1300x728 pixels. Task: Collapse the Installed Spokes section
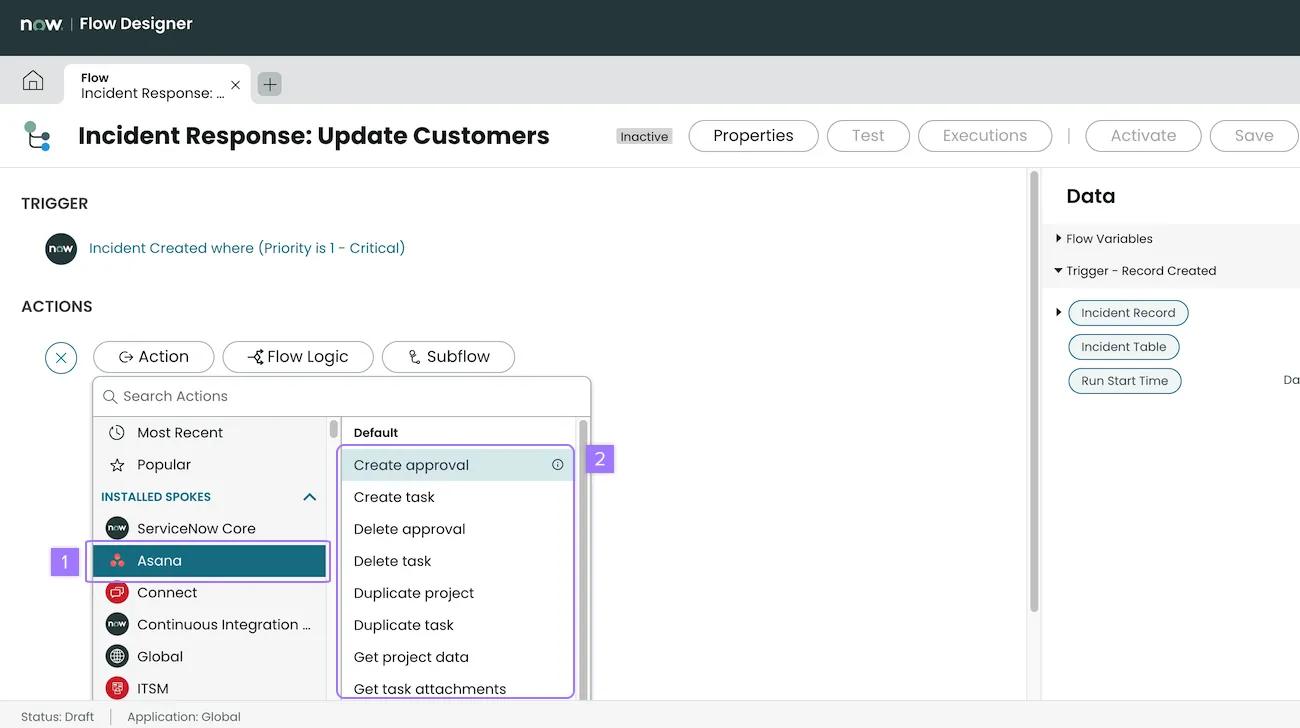(309, 496)
